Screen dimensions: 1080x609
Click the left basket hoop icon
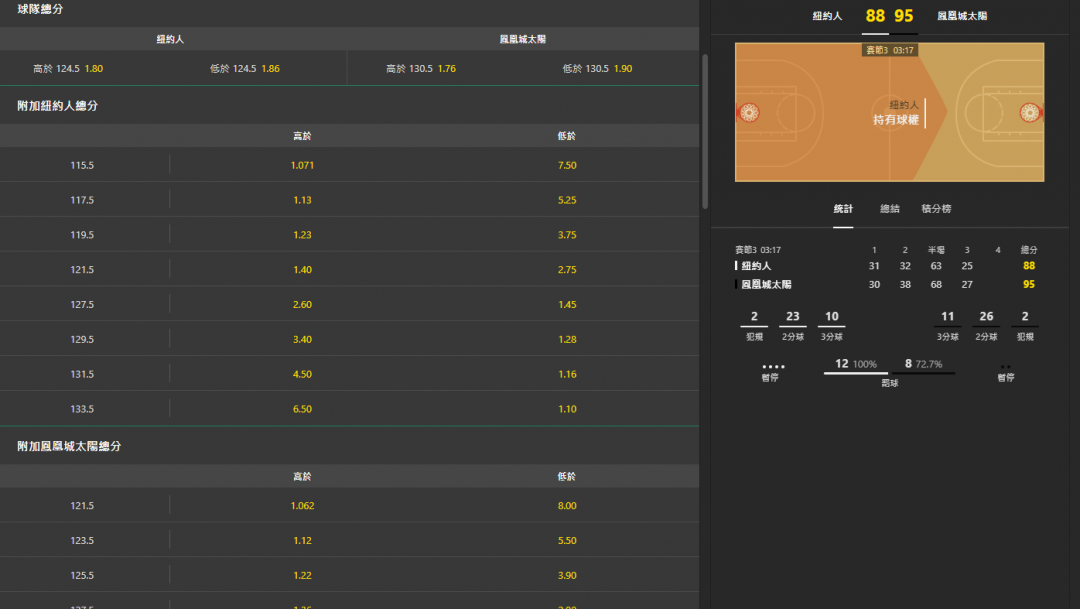pos(749,112)
